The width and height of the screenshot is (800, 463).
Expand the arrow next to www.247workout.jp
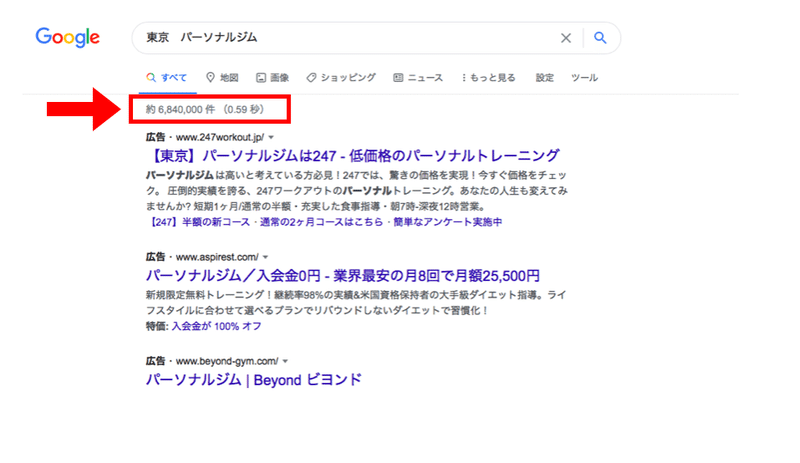pyautogui.click(x=271, y=137)
